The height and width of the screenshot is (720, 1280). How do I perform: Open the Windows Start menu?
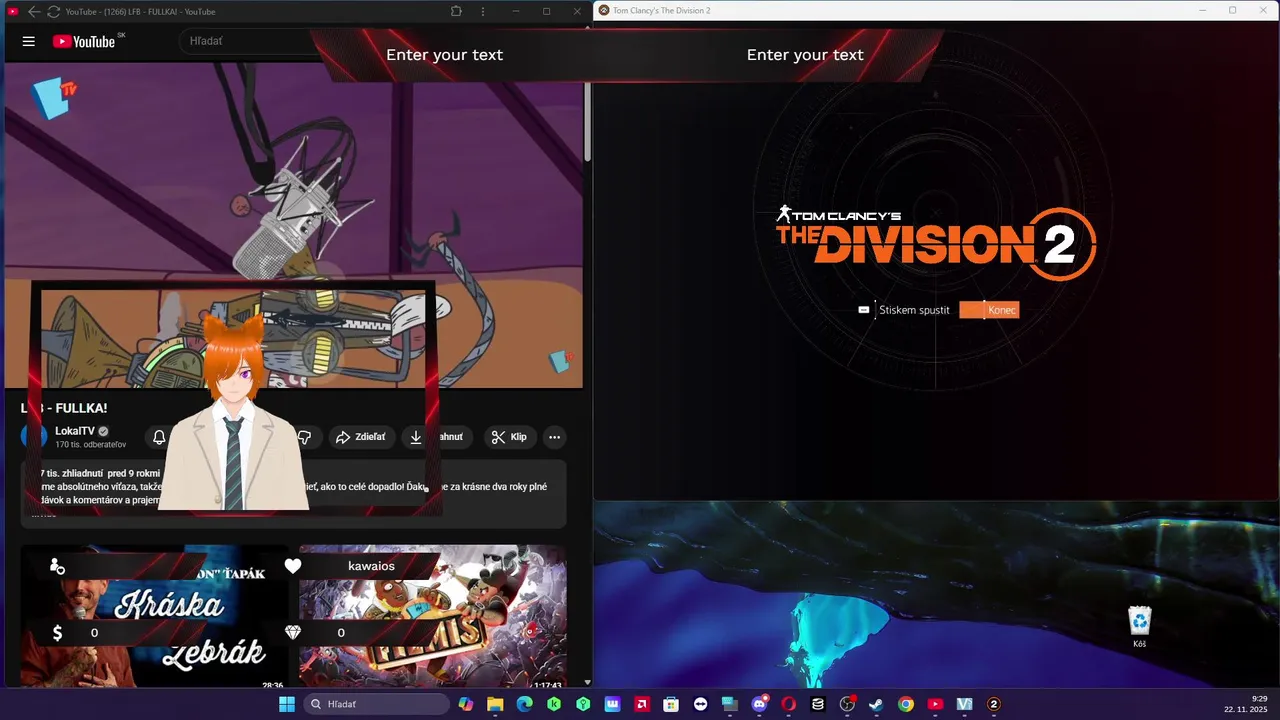287,704
